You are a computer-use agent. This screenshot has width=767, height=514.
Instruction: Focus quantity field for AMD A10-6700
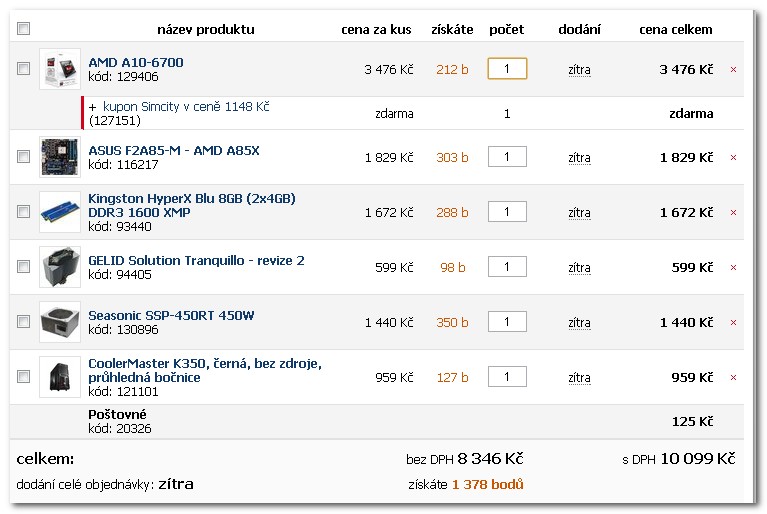pyautogui.click(x=507, y=69)
